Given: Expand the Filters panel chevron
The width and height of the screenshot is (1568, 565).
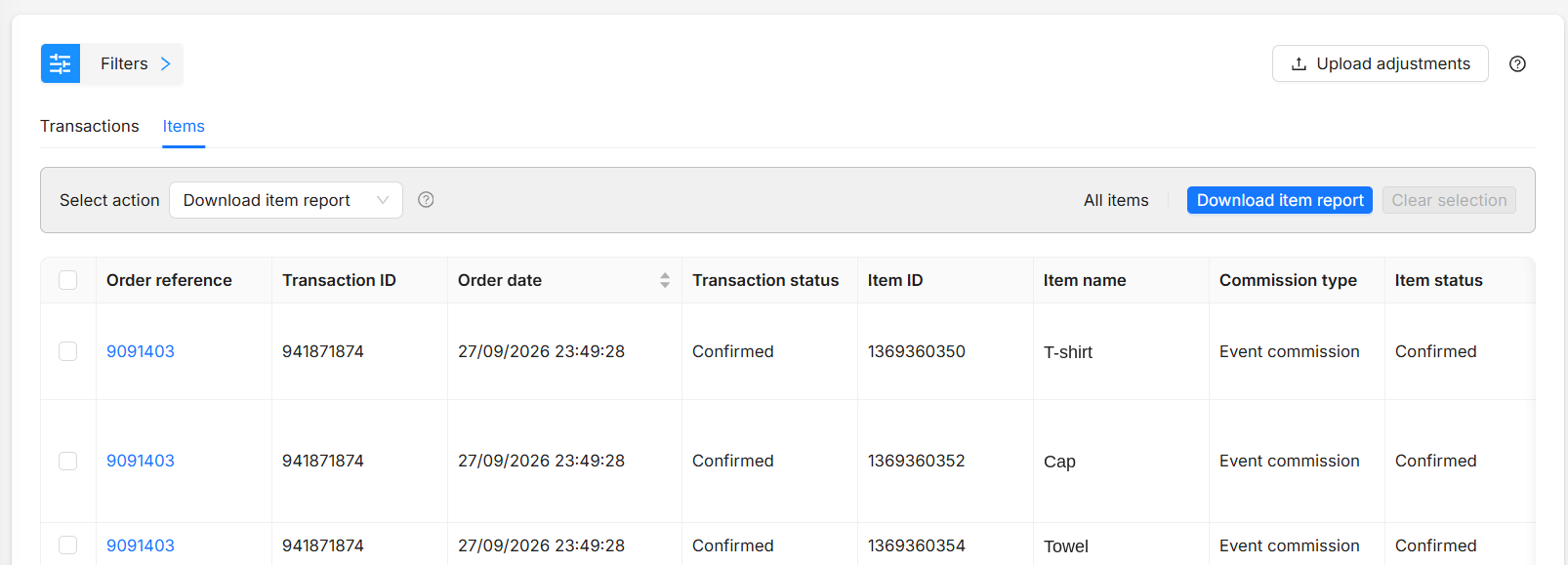Looking at the screenshot, I should [x=166, y=63].
